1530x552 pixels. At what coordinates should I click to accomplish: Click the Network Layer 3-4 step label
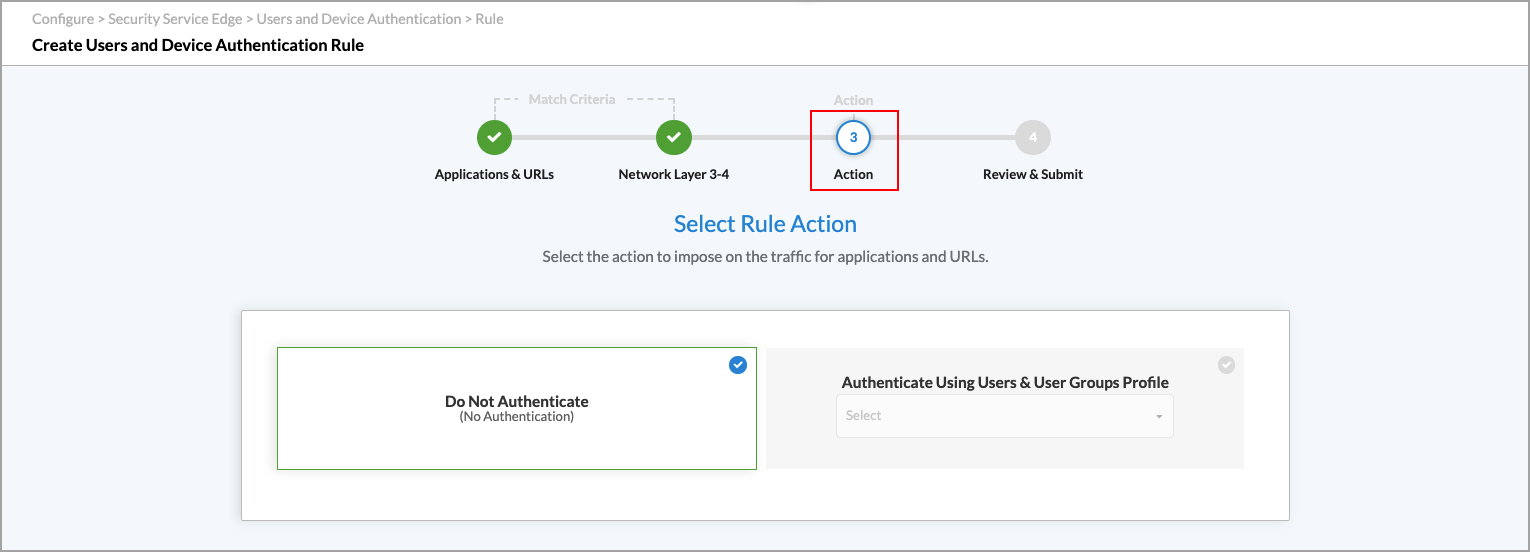(674, 174)
